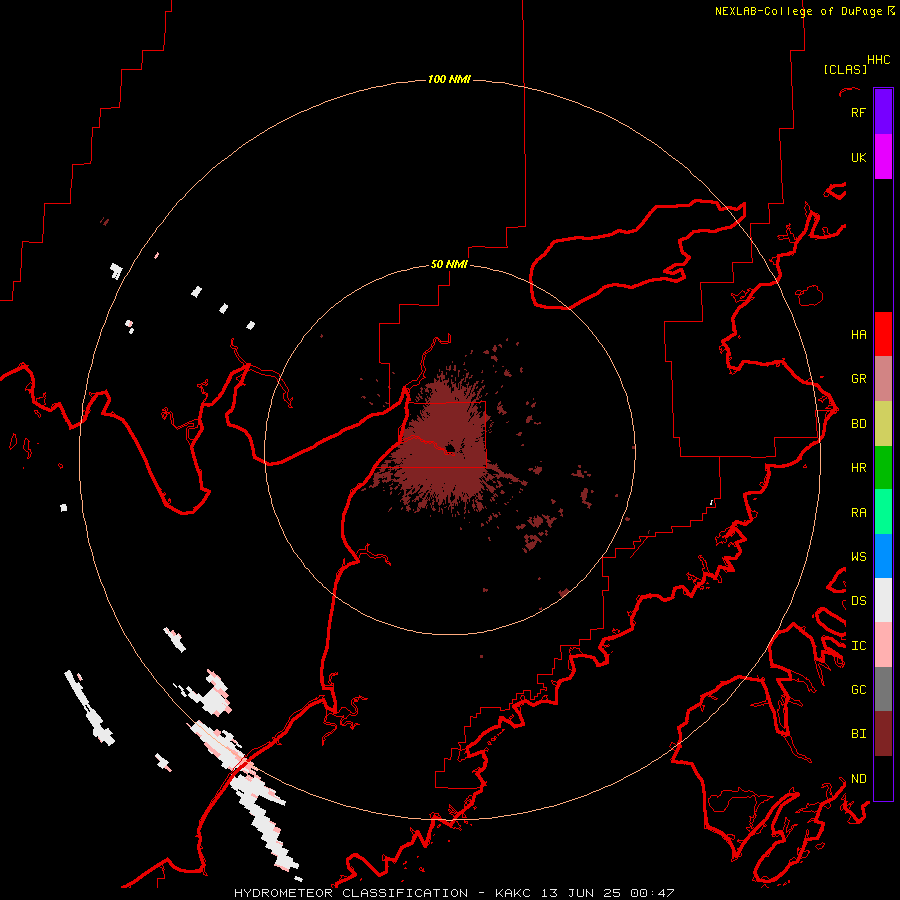Click the GC gray legend swatch
The image size is (900, 900).
(x=883, y=689)
